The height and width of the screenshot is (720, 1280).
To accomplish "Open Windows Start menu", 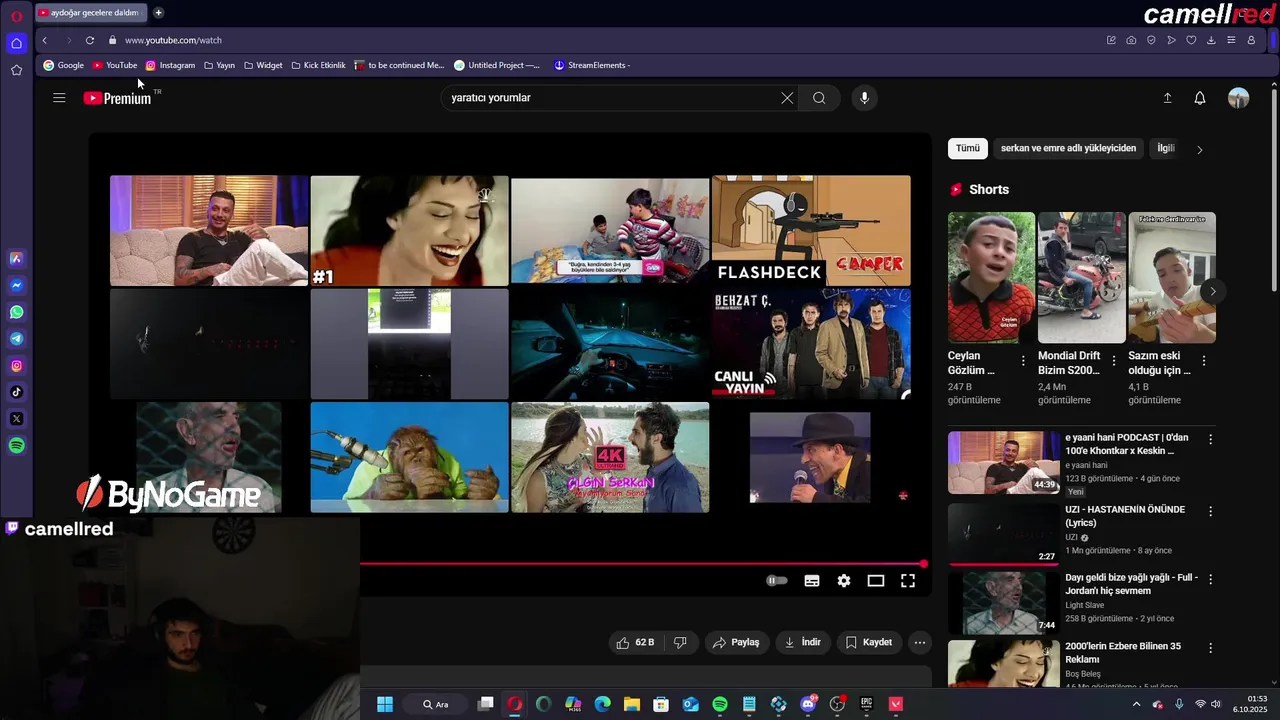I will click(x=385, y=704).
